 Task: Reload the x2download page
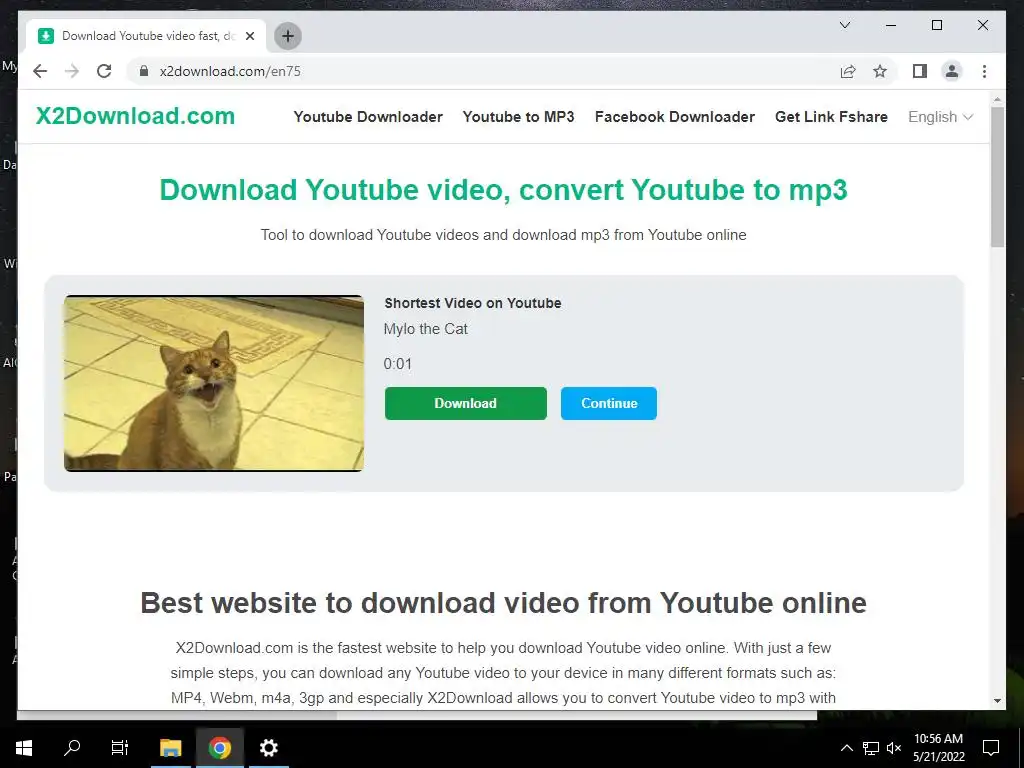pyautogui.click(x=104, y=71)
